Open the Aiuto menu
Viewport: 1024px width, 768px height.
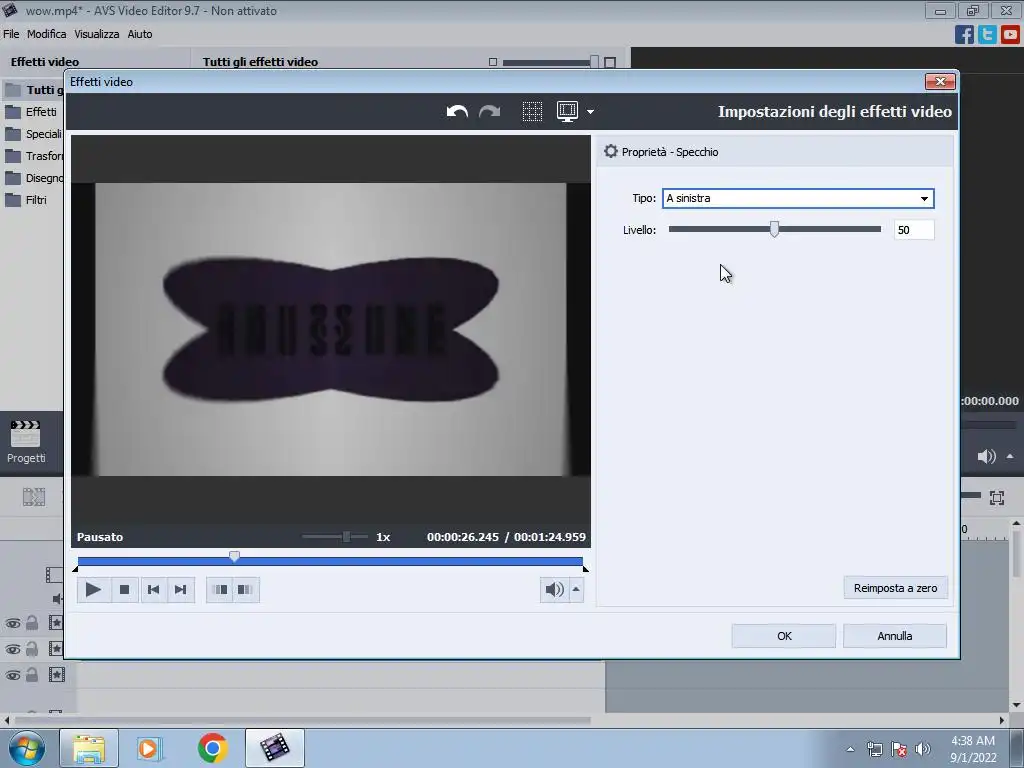coord(140,34)
